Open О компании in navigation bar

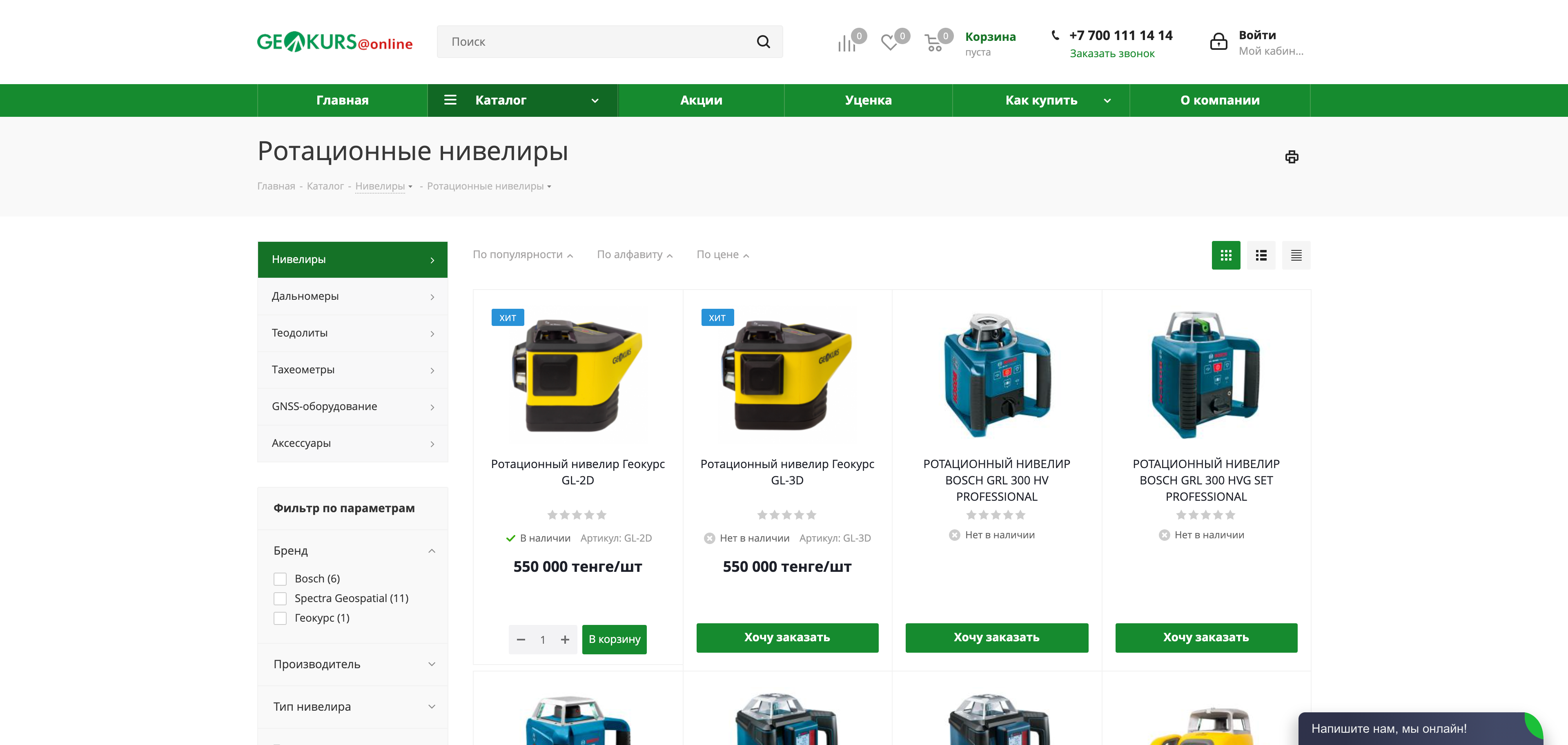click(1220, 100)
